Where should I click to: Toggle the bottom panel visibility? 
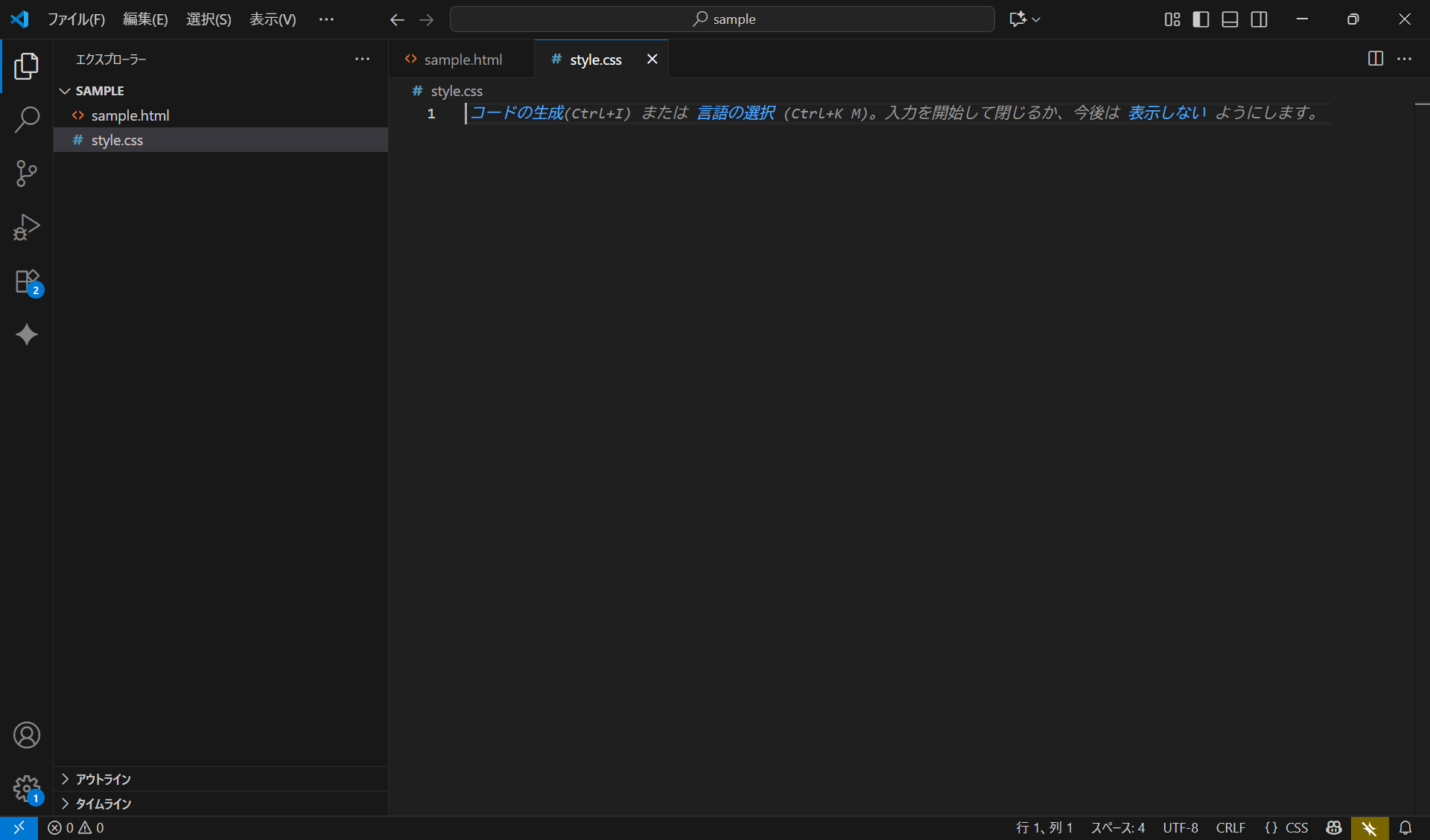(x=1230, y=19)
